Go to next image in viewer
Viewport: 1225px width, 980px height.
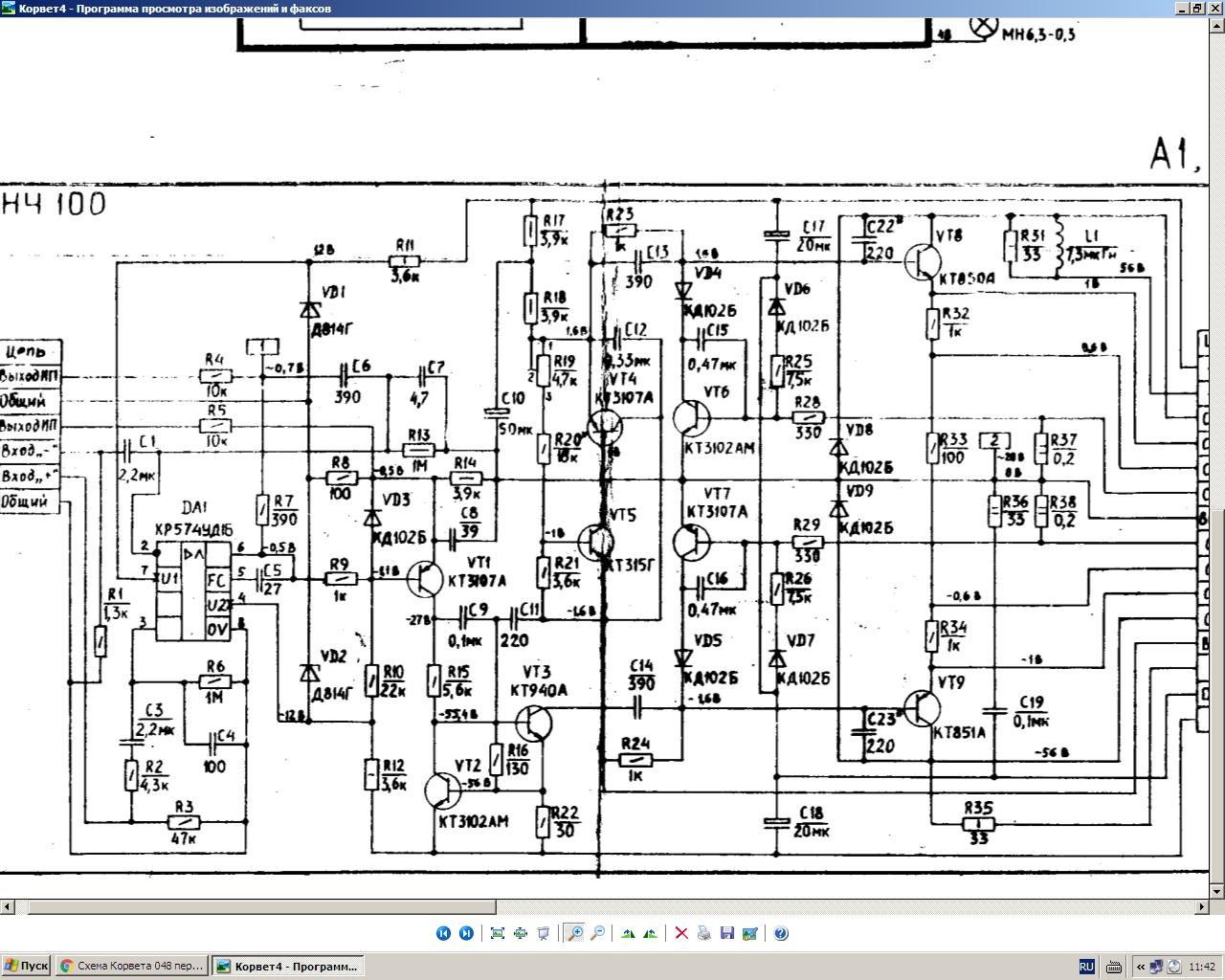466,933
